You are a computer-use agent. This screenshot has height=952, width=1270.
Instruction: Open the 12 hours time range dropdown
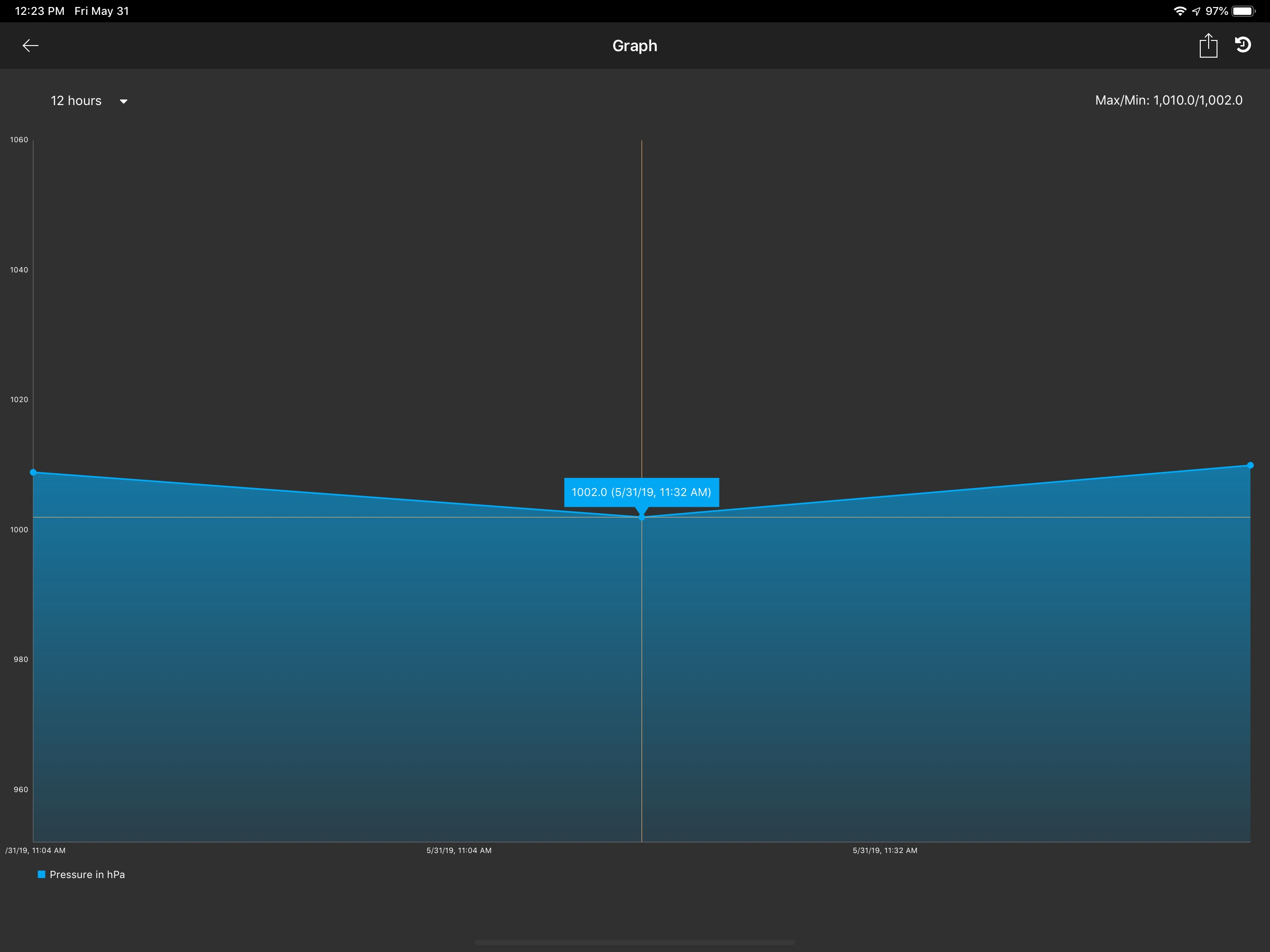76,101
